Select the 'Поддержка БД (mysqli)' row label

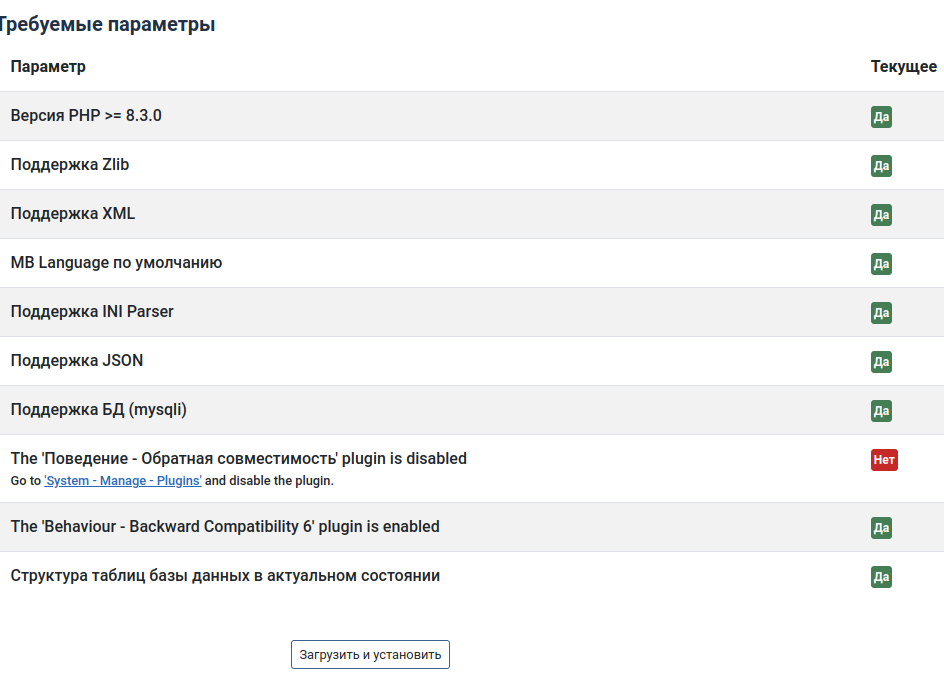coord(99,410)
